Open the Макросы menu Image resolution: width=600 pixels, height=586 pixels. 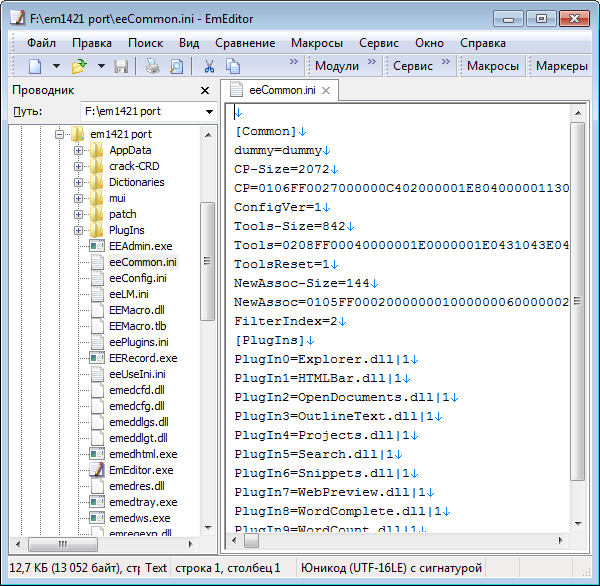(x=316, y=43)
